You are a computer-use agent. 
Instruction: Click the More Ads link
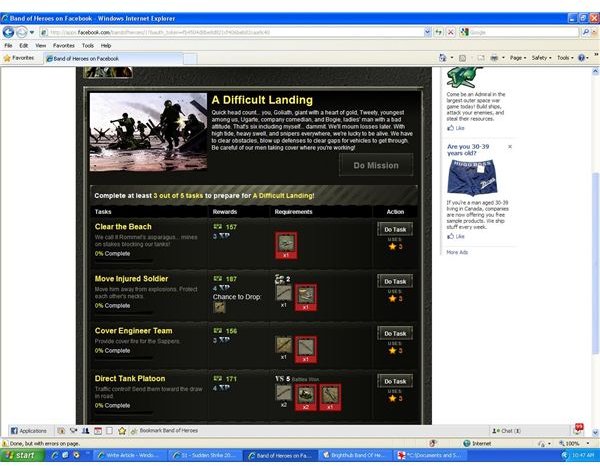(457, 252)
